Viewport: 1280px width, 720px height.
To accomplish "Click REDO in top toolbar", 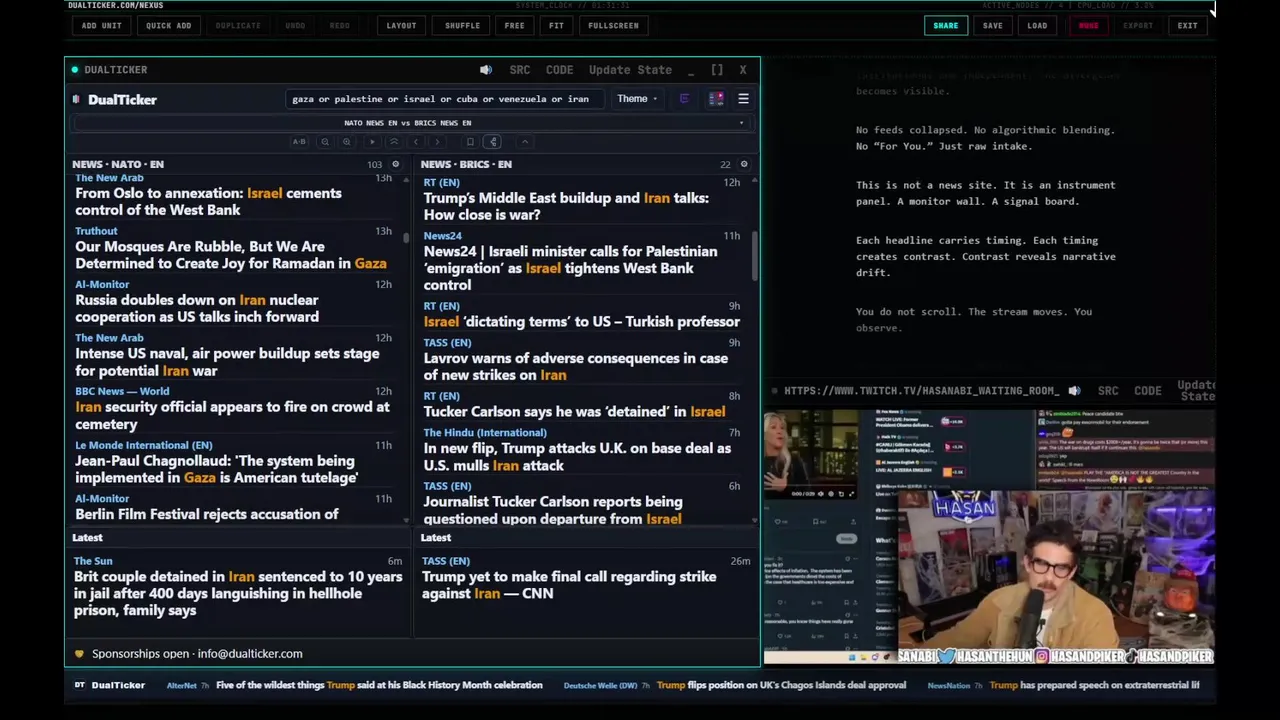I will tap(340, 25).
